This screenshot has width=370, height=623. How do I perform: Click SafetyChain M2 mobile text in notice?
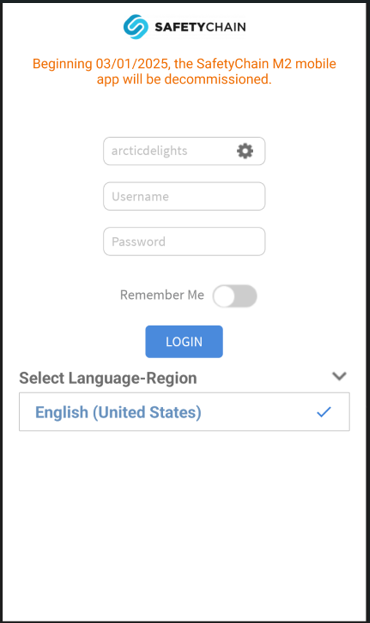[266, 64]
